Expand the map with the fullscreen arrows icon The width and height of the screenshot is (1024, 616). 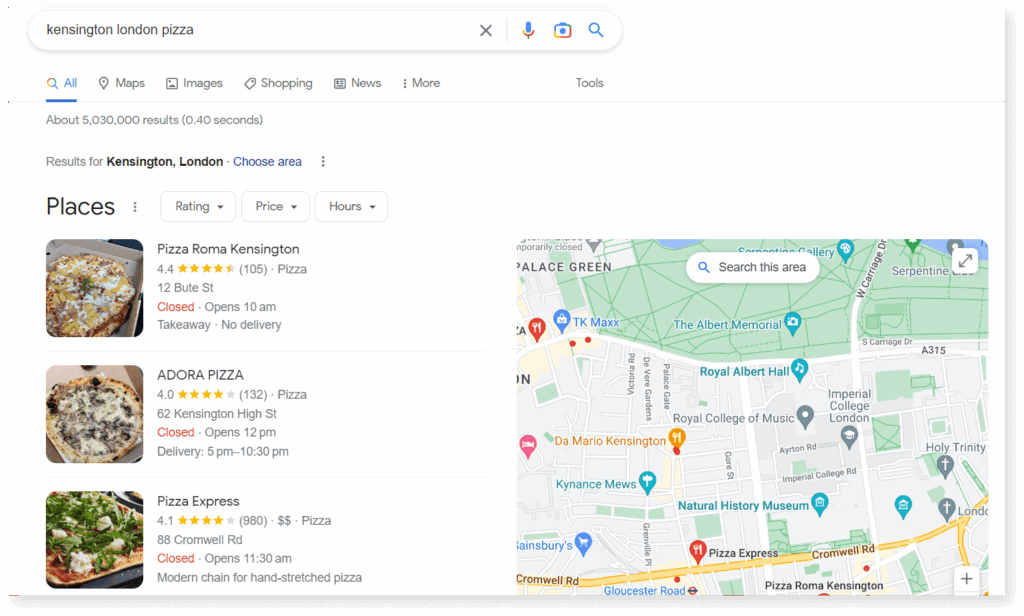point(964,259)
